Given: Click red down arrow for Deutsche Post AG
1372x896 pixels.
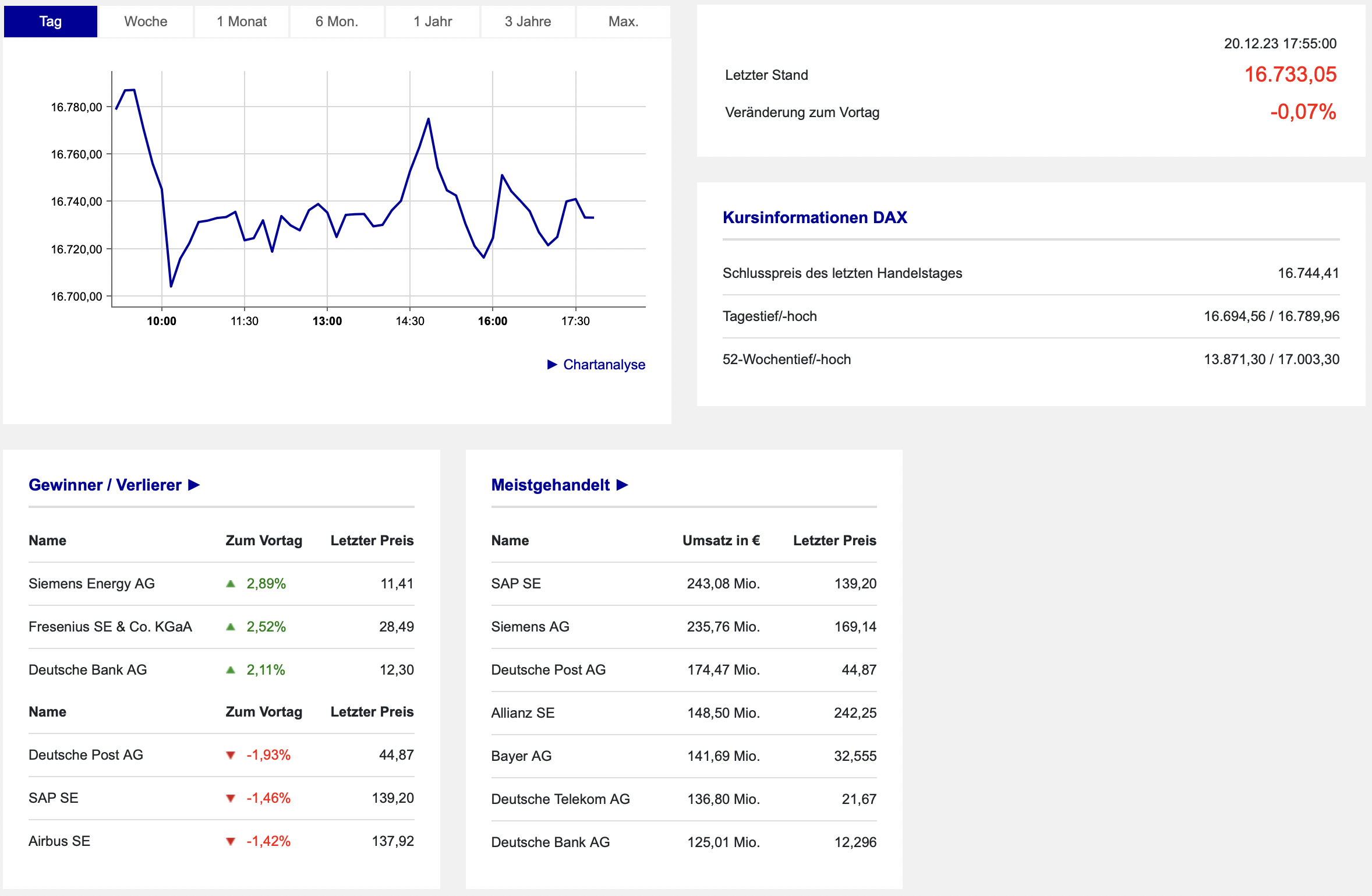Looking at the screenshot, I should point(231,756).
